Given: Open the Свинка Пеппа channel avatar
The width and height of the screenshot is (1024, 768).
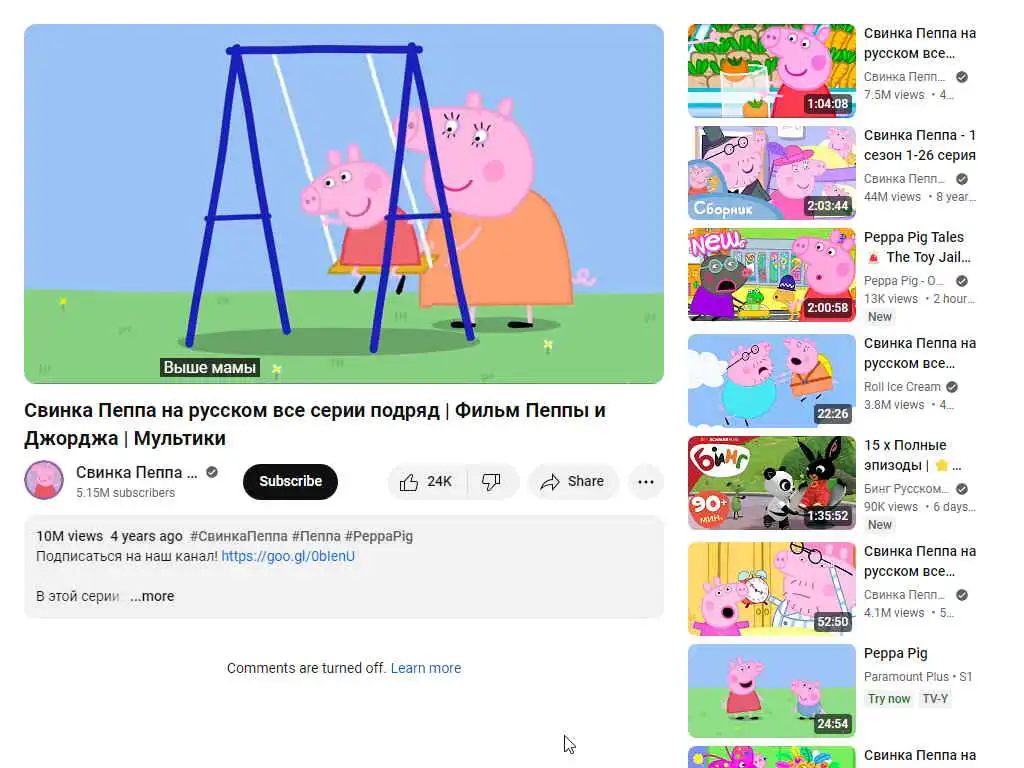Looking at the screenshot, I should pyautogui.click(x=44, y=480).
